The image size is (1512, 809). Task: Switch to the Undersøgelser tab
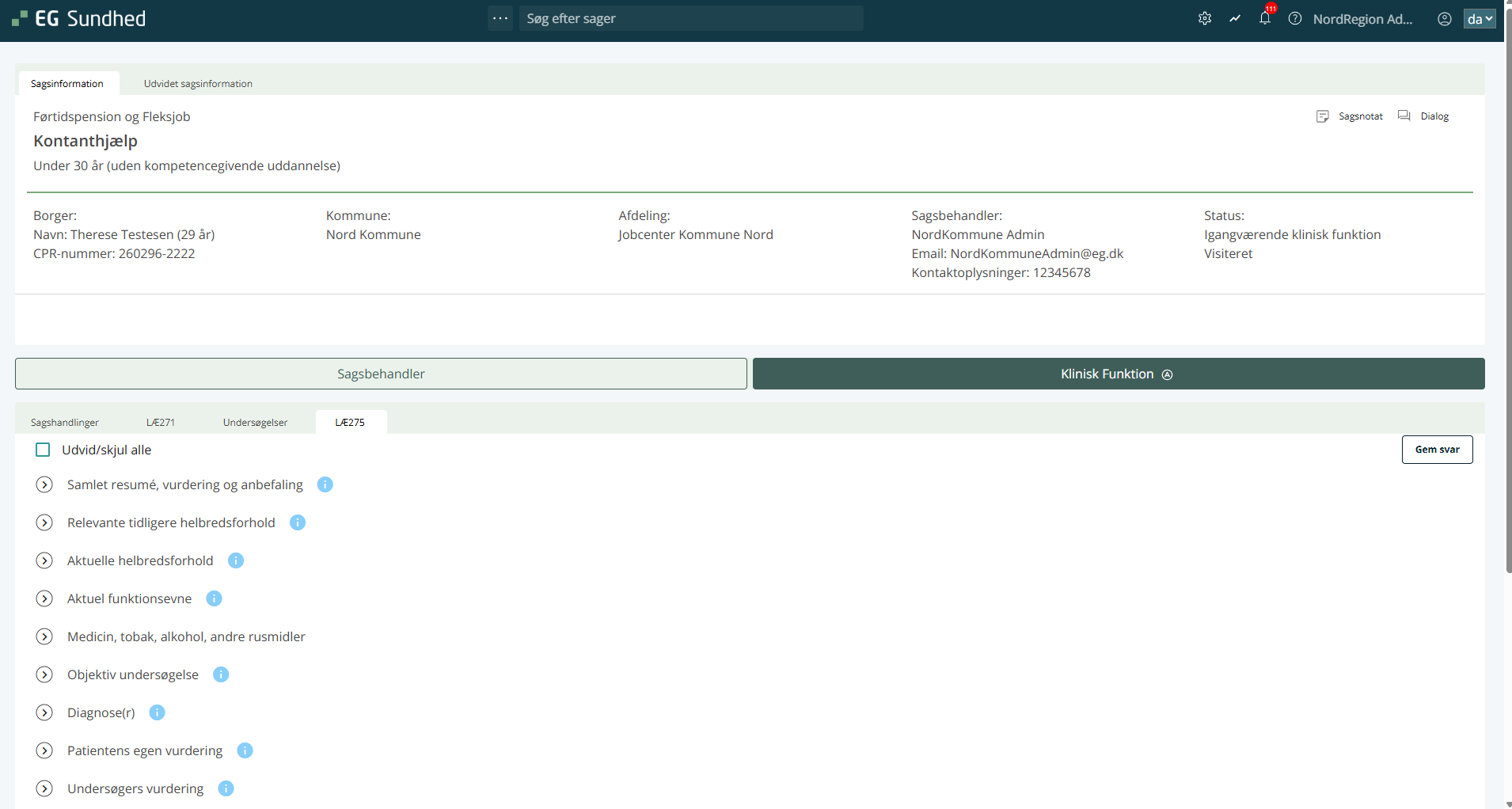coord(255,423)
